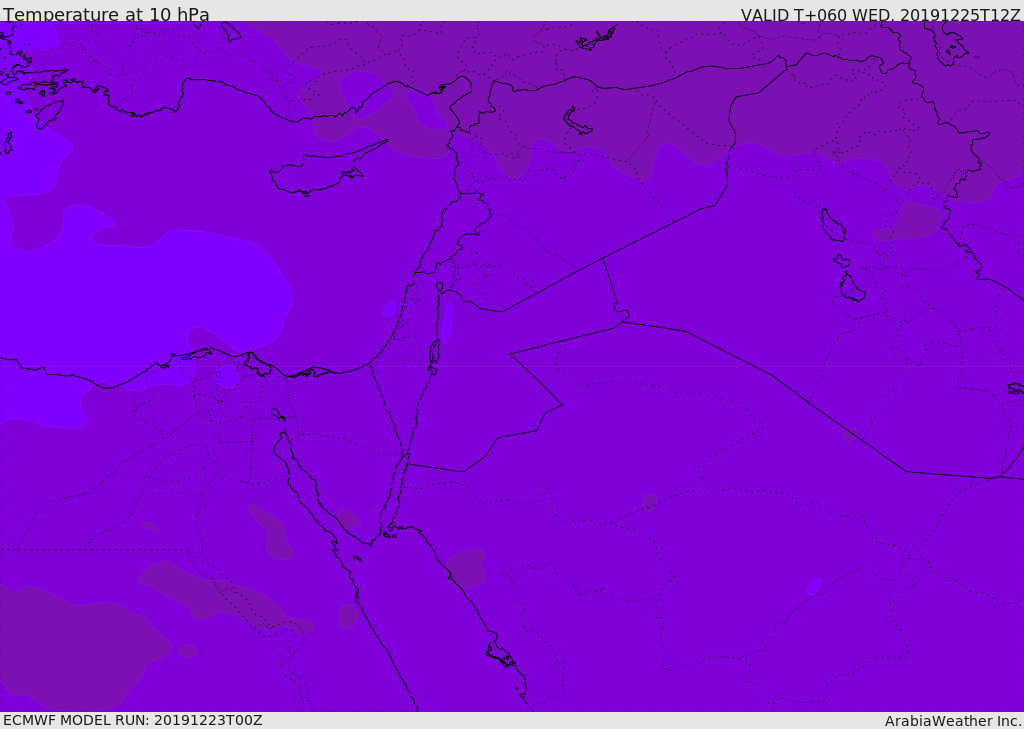Pick the dark purple patch in the southwest corner
This screenshot has width=1024, height=729.
pyautogui.click(x=78, y=647)
